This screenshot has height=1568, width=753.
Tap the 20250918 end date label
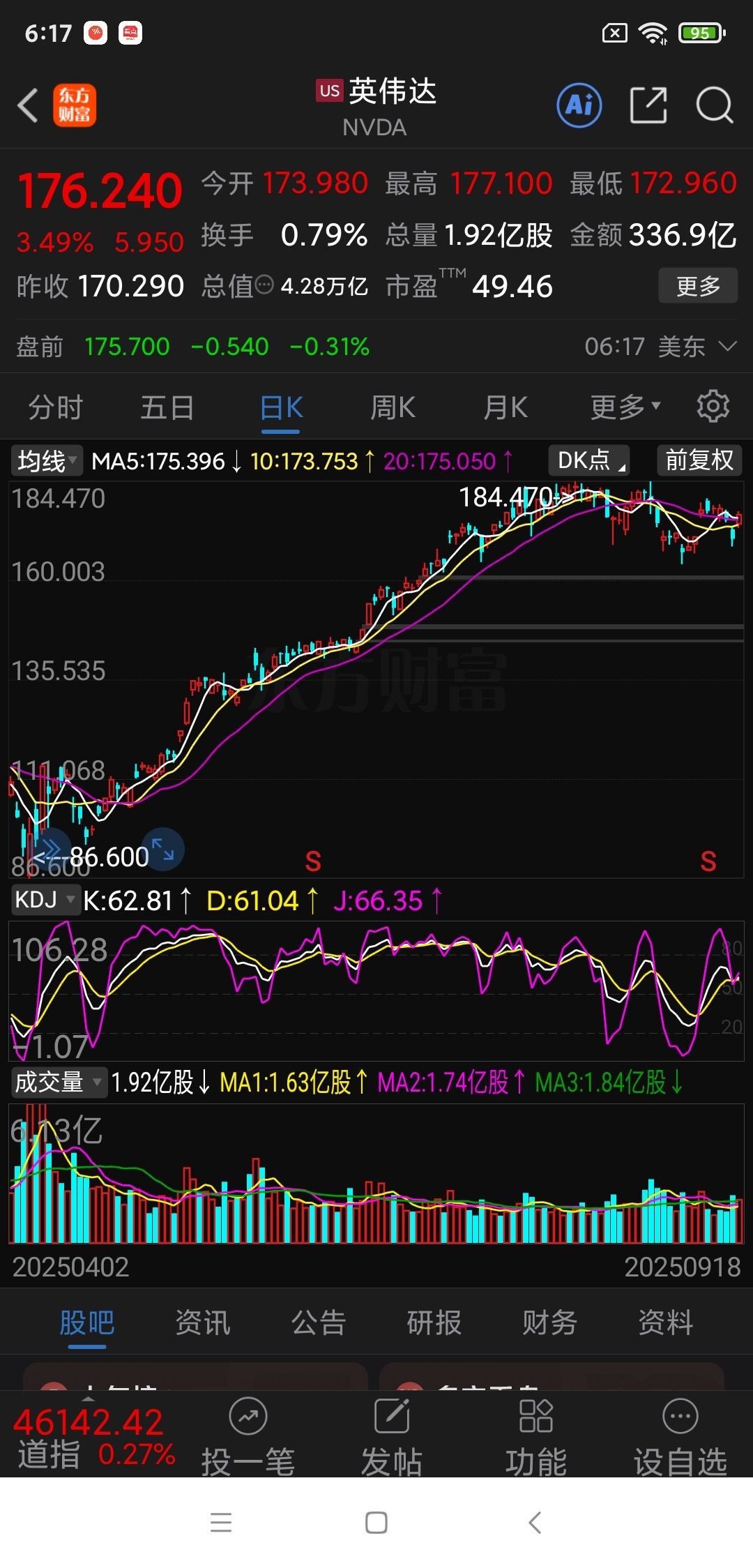coord(683,1267)
